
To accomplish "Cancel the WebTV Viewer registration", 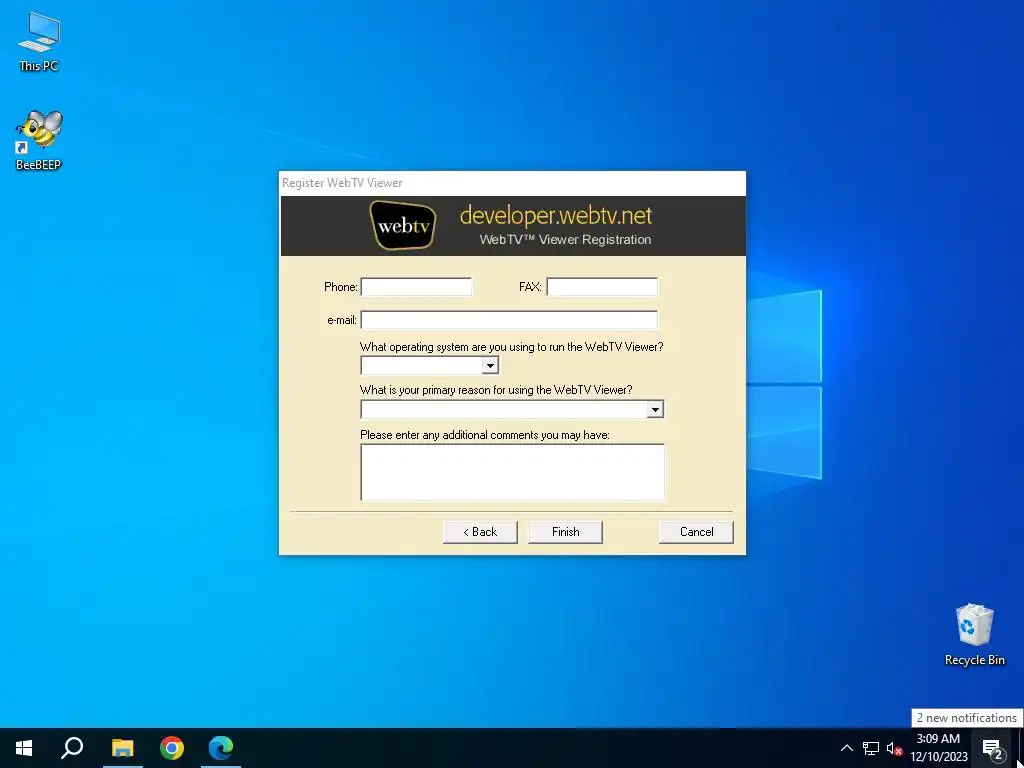I will point(696,532).
